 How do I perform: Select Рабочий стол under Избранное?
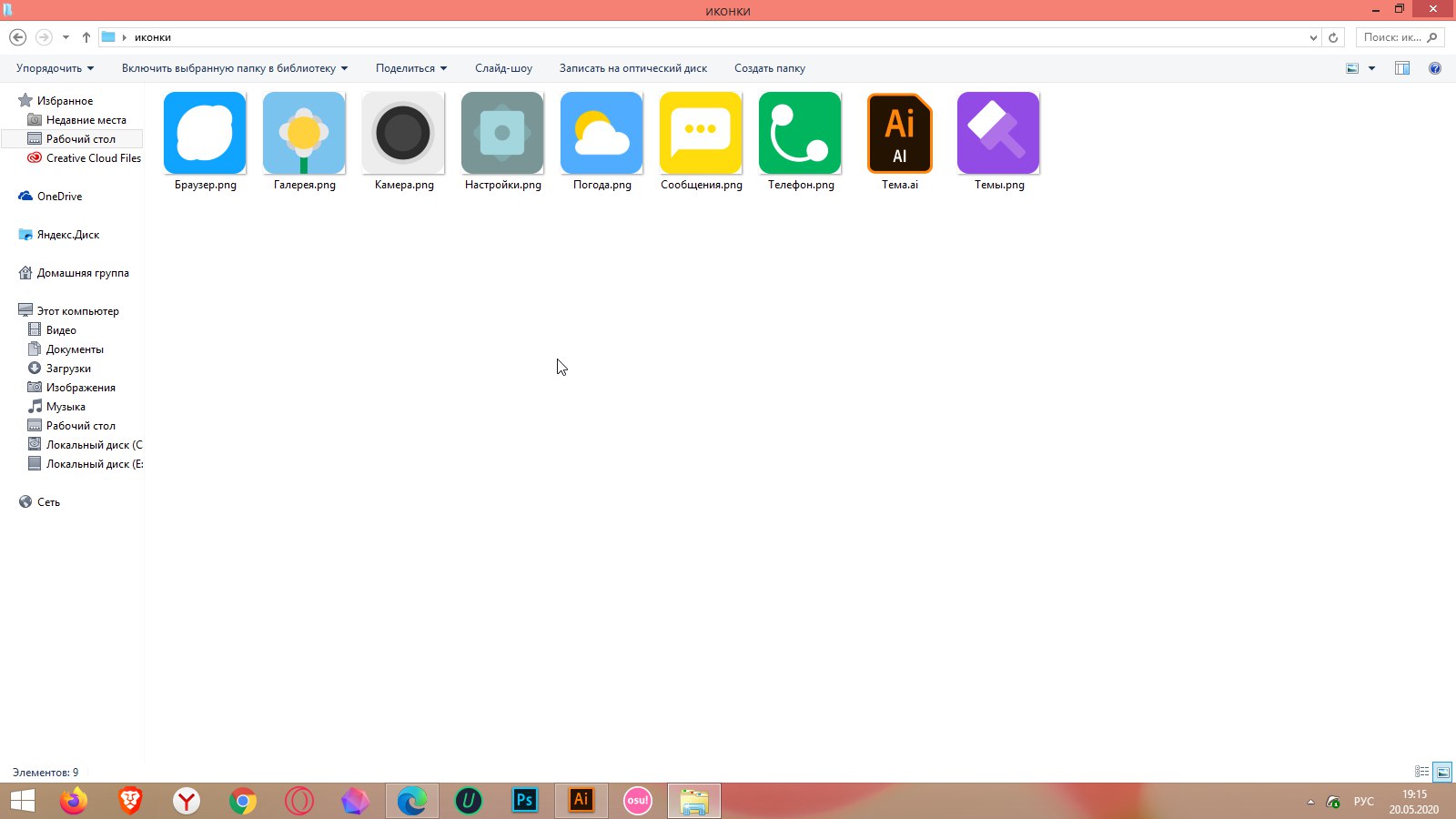point(81,139)
